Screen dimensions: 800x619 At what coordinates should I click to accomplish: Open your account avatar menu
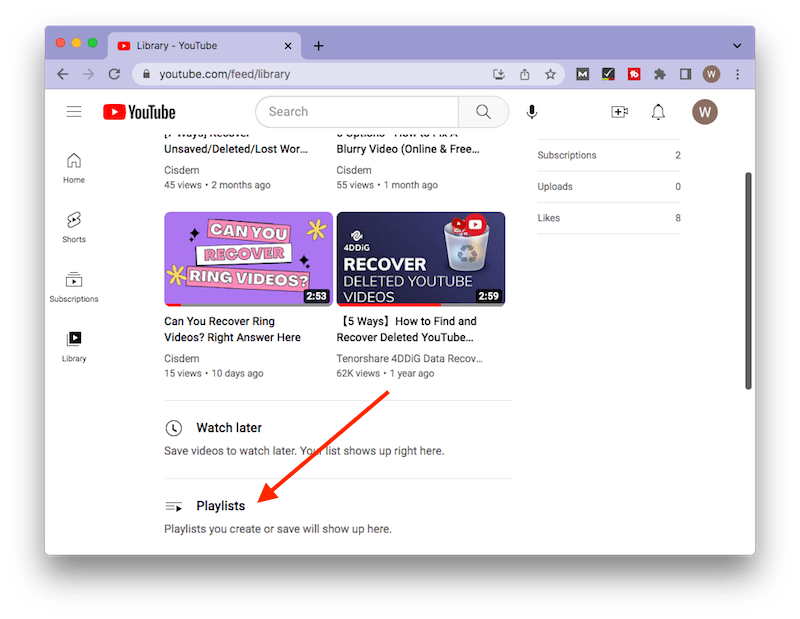click(x=705, y=111)
